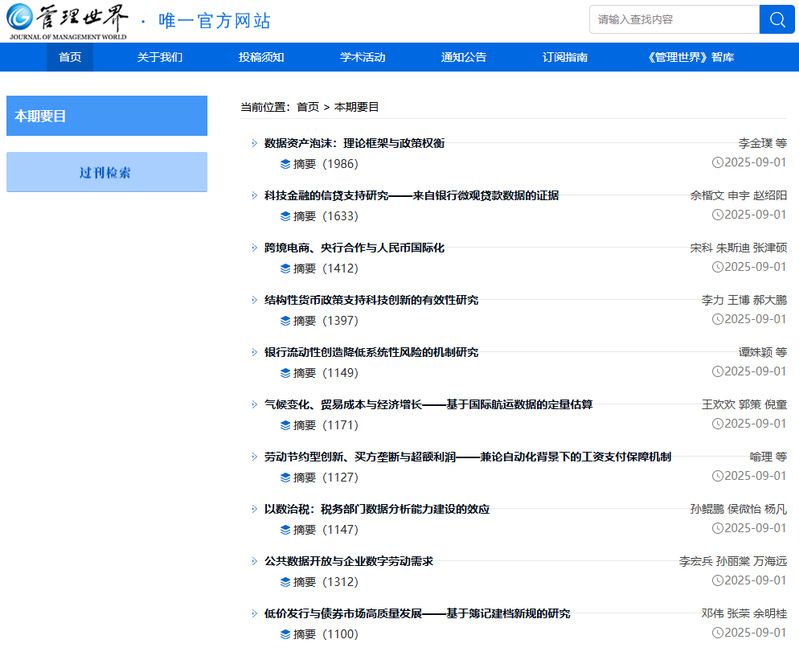
Task: Click stack icon under 低价发行与债券市场 article
Action: click(x=285, y=634)
